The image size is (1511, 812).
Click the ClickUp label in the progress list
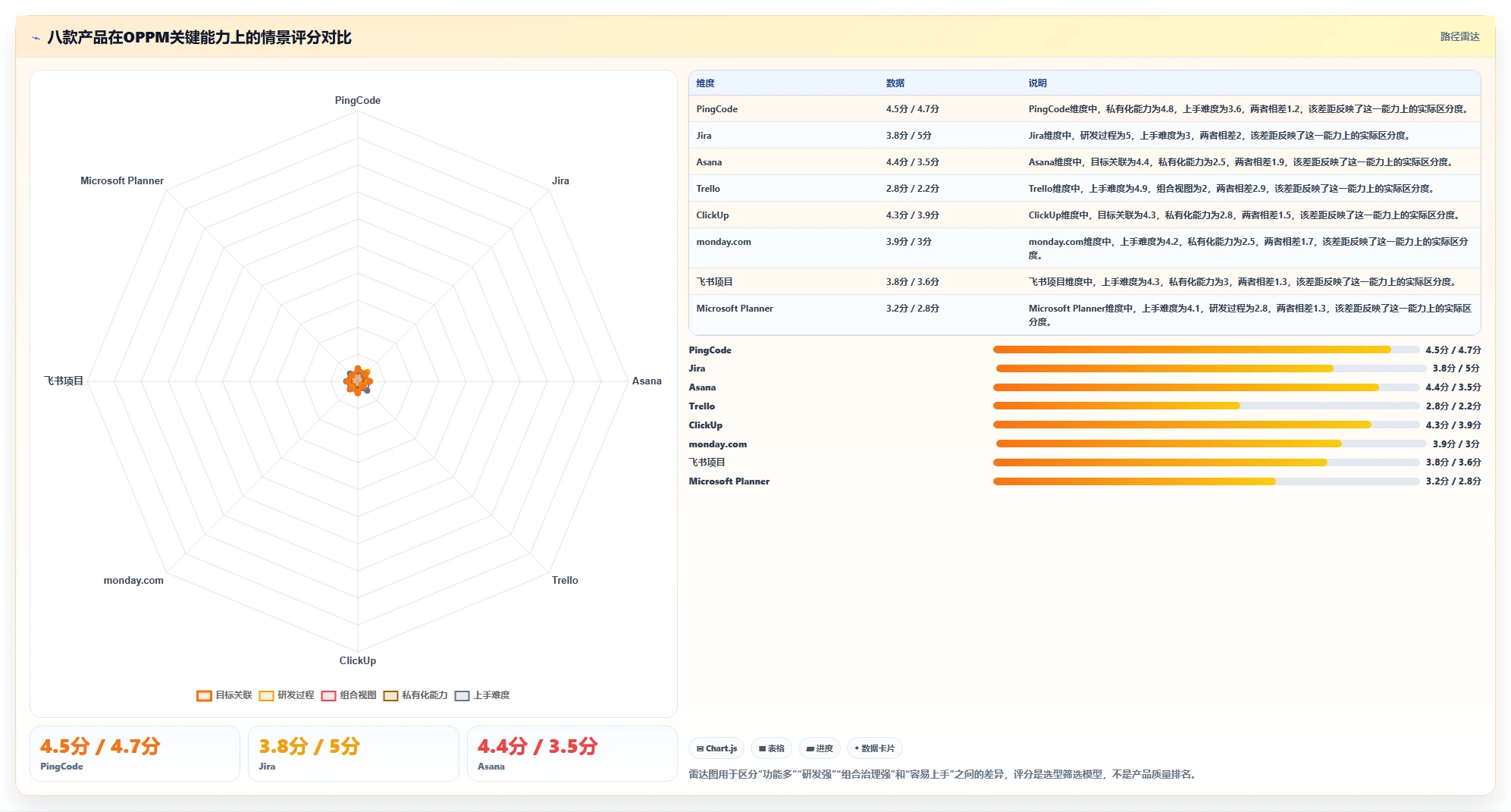(706, 425)
